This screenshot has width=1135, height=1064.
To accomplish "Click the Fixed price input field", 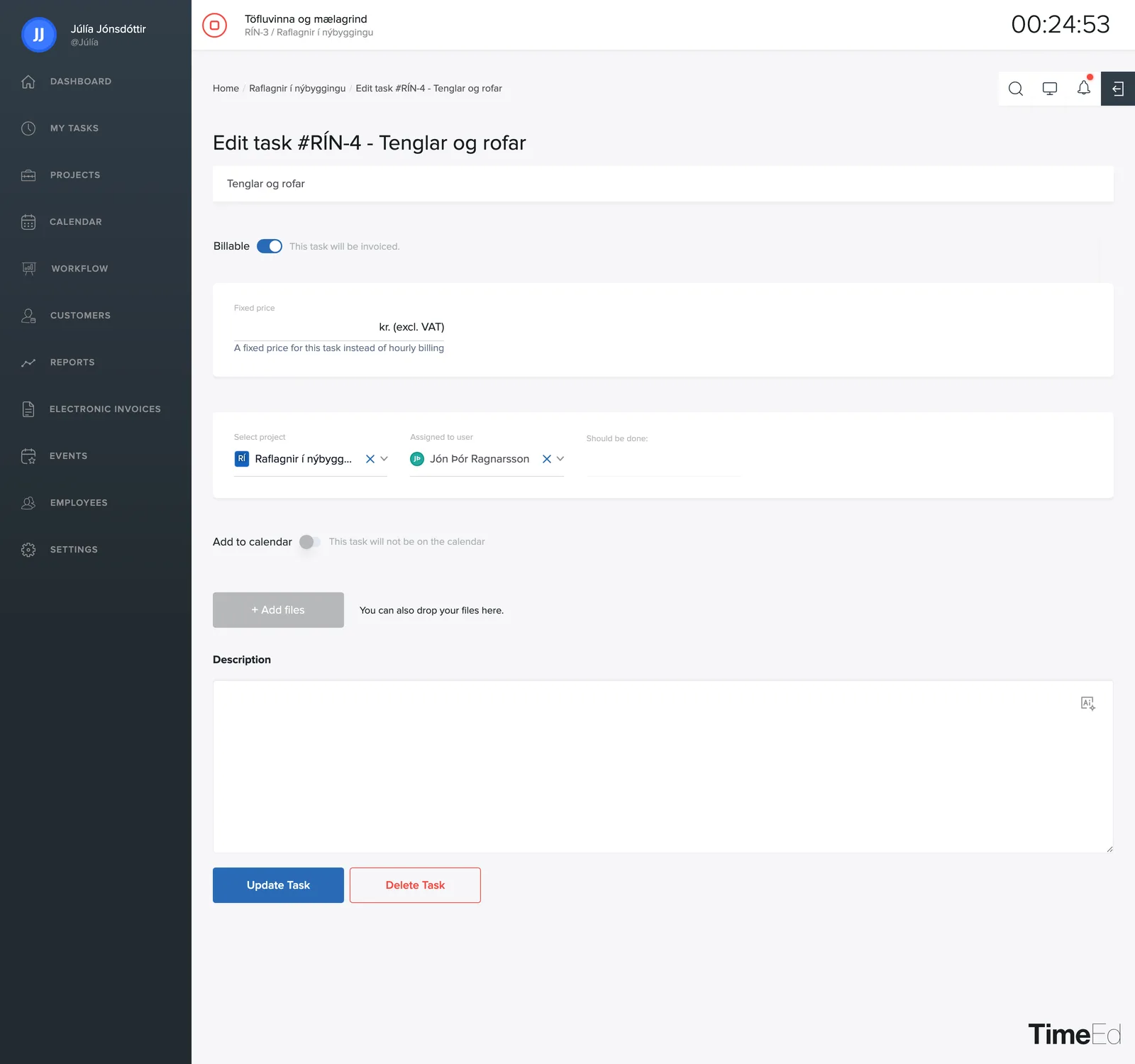I will (305, 327).
